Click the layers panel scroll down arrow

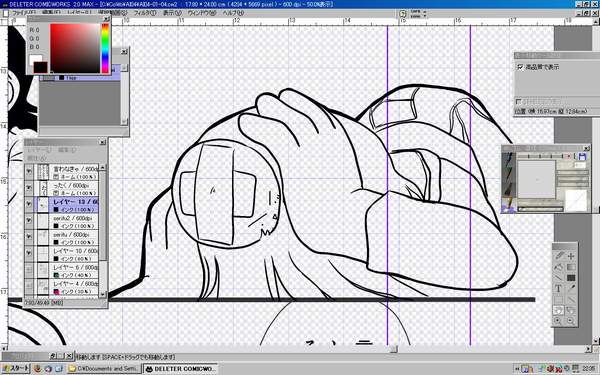coord(103,294)
